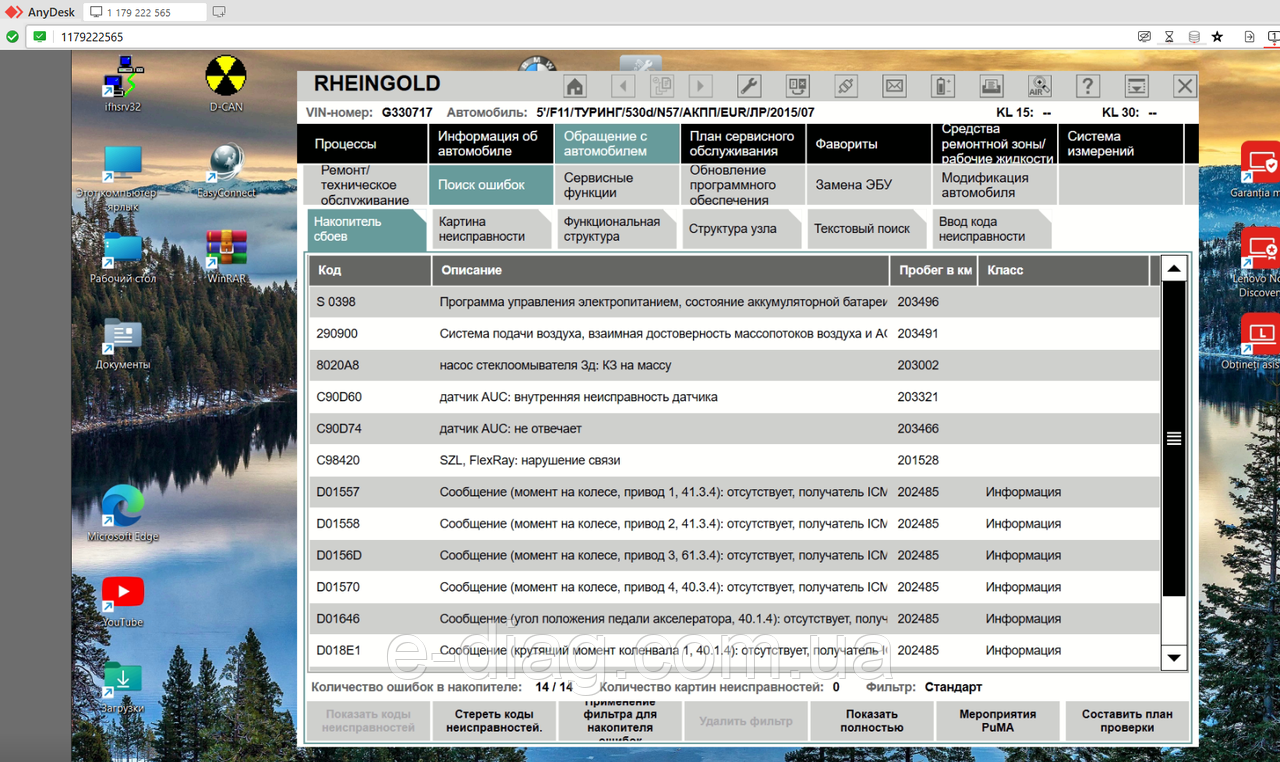Click the back arrow in Rheingold toolbar
This screenshot has height=762, width=1280.
point(623,86)
